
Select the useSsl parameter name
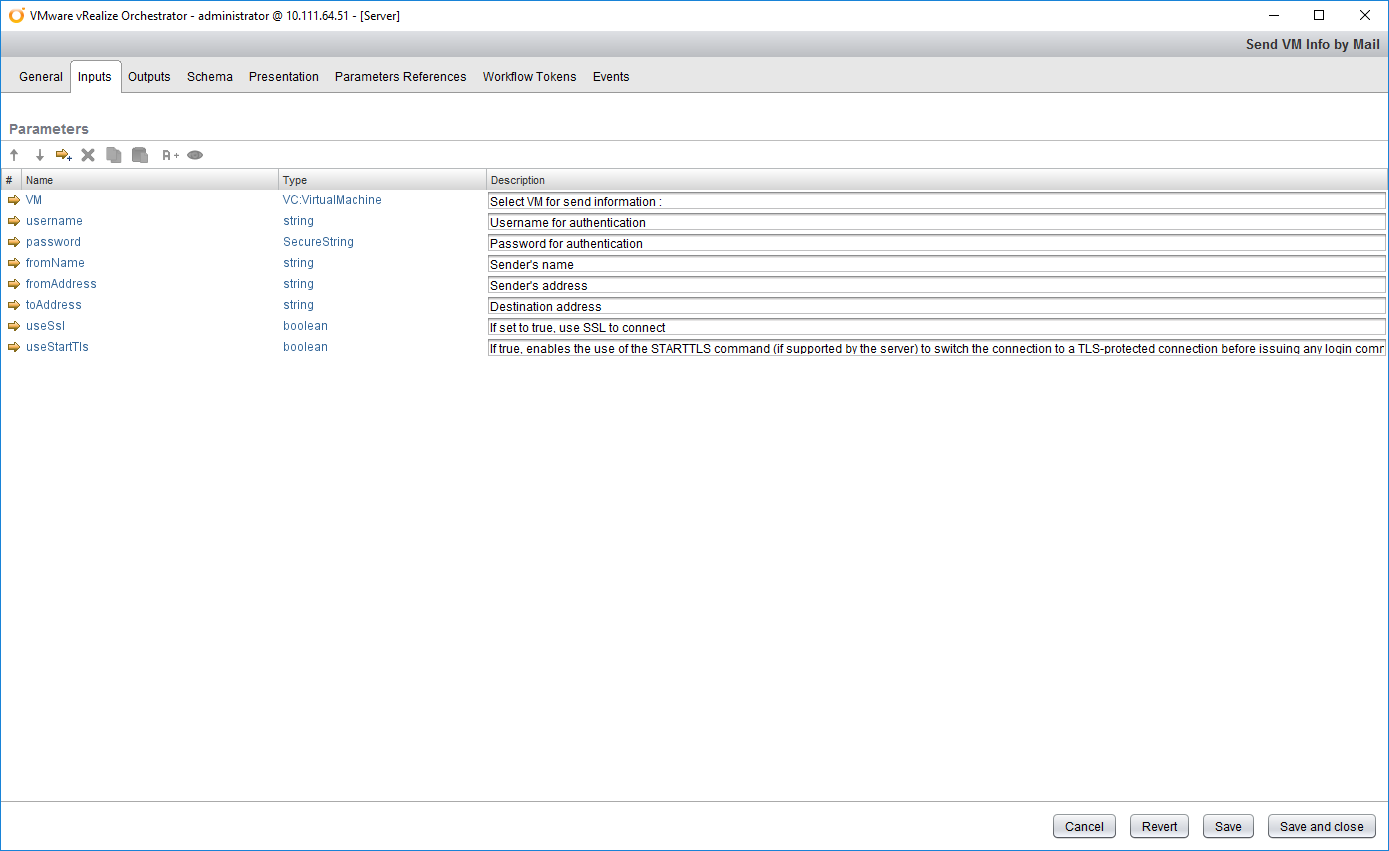tap(46, 326)
